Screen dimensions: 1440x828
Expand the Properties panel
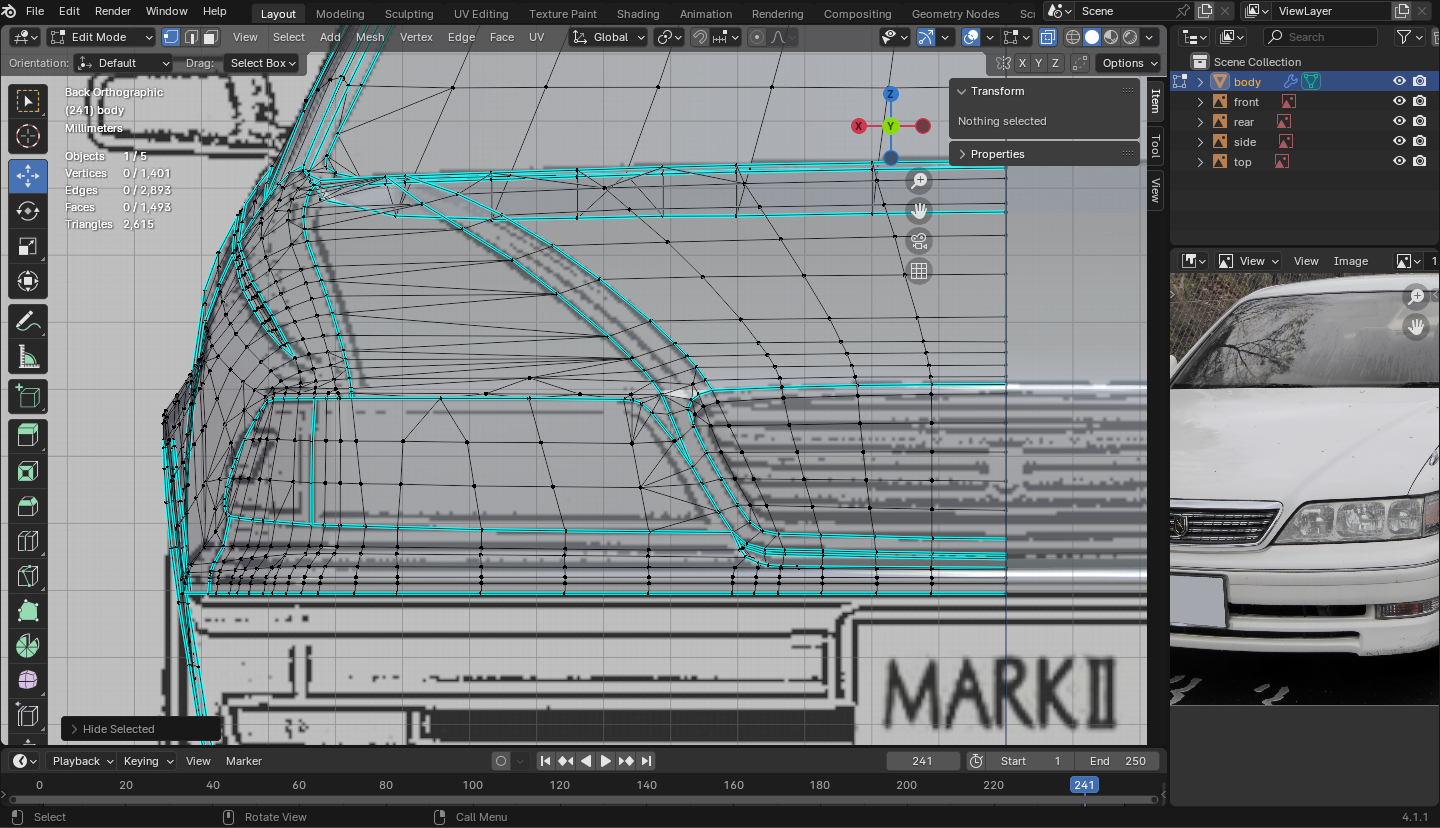click(962, 154)
